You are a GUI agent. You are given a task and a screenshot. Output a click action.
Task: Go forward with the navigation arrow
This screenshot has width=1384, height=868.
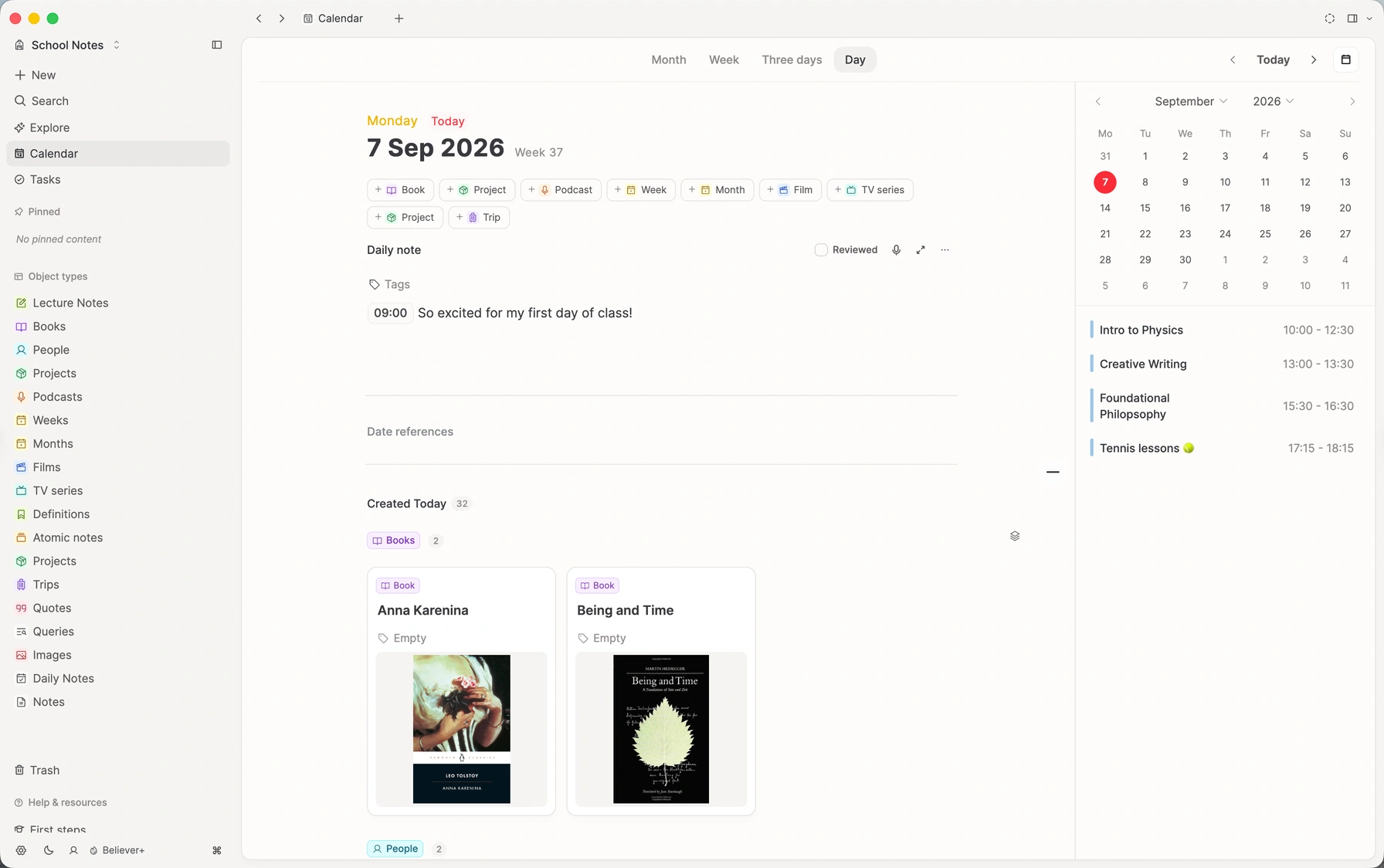282,19
